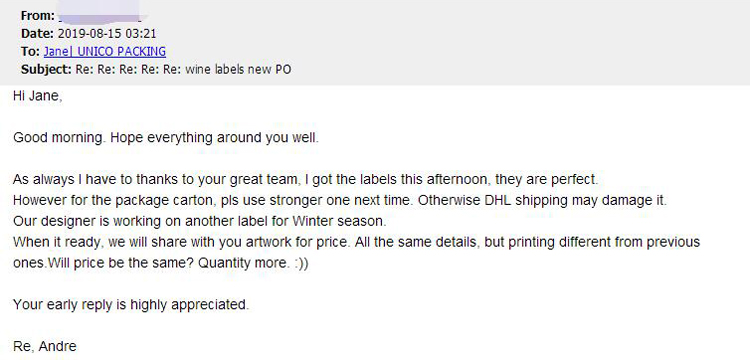Click the blurred sender name in From field

click(x=99, y=16)
